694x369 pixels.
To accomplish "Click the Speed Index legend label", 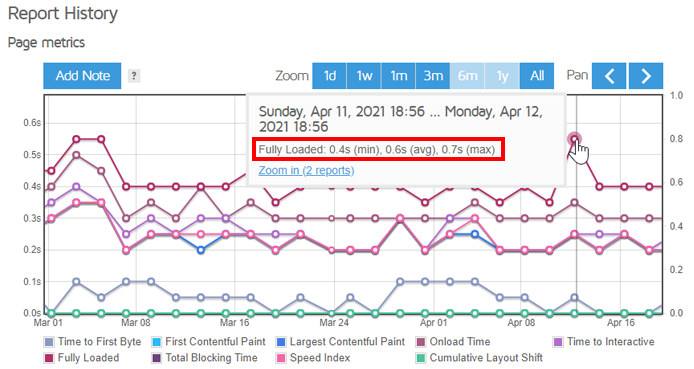I will [x=320, y=358].
